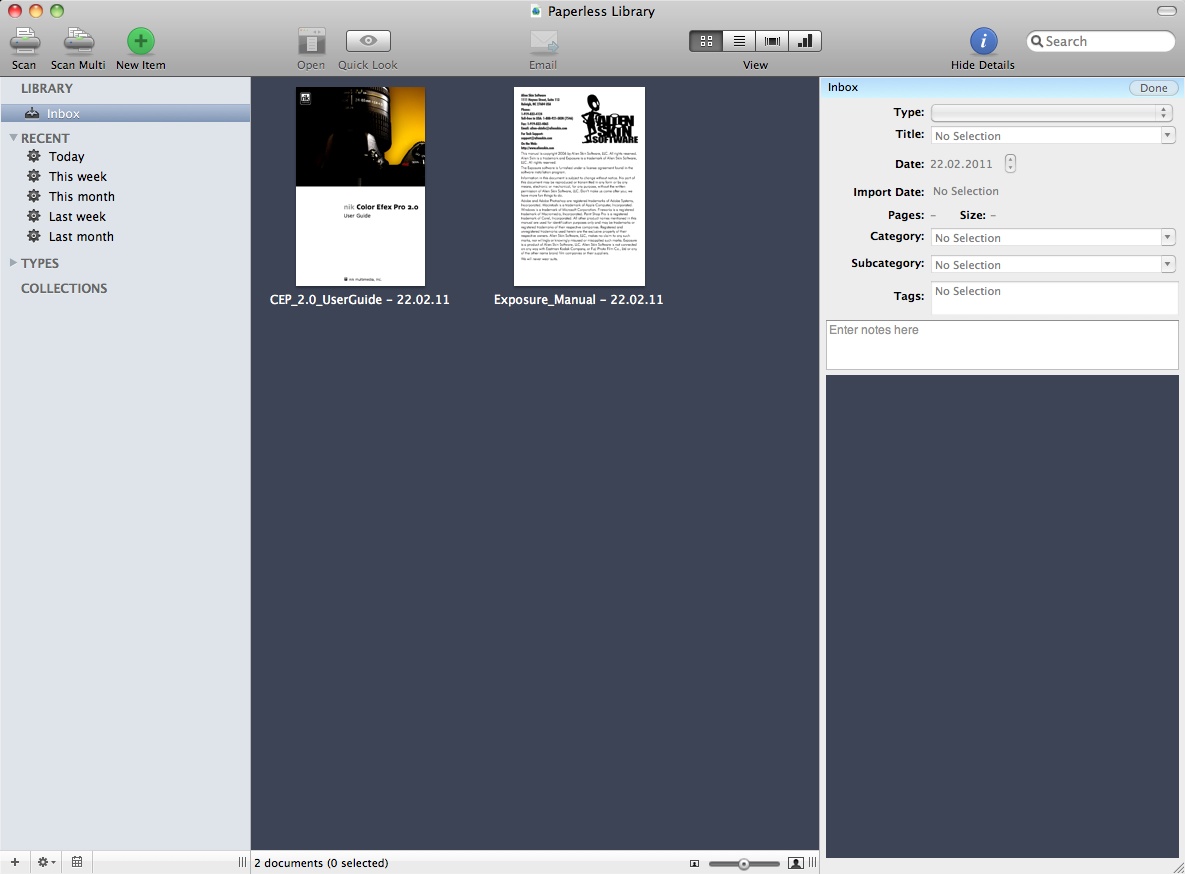This screenshot has height=874, width=1185.
Task: Click the toolbar toggle pill button
Action: pos(1166,11)
